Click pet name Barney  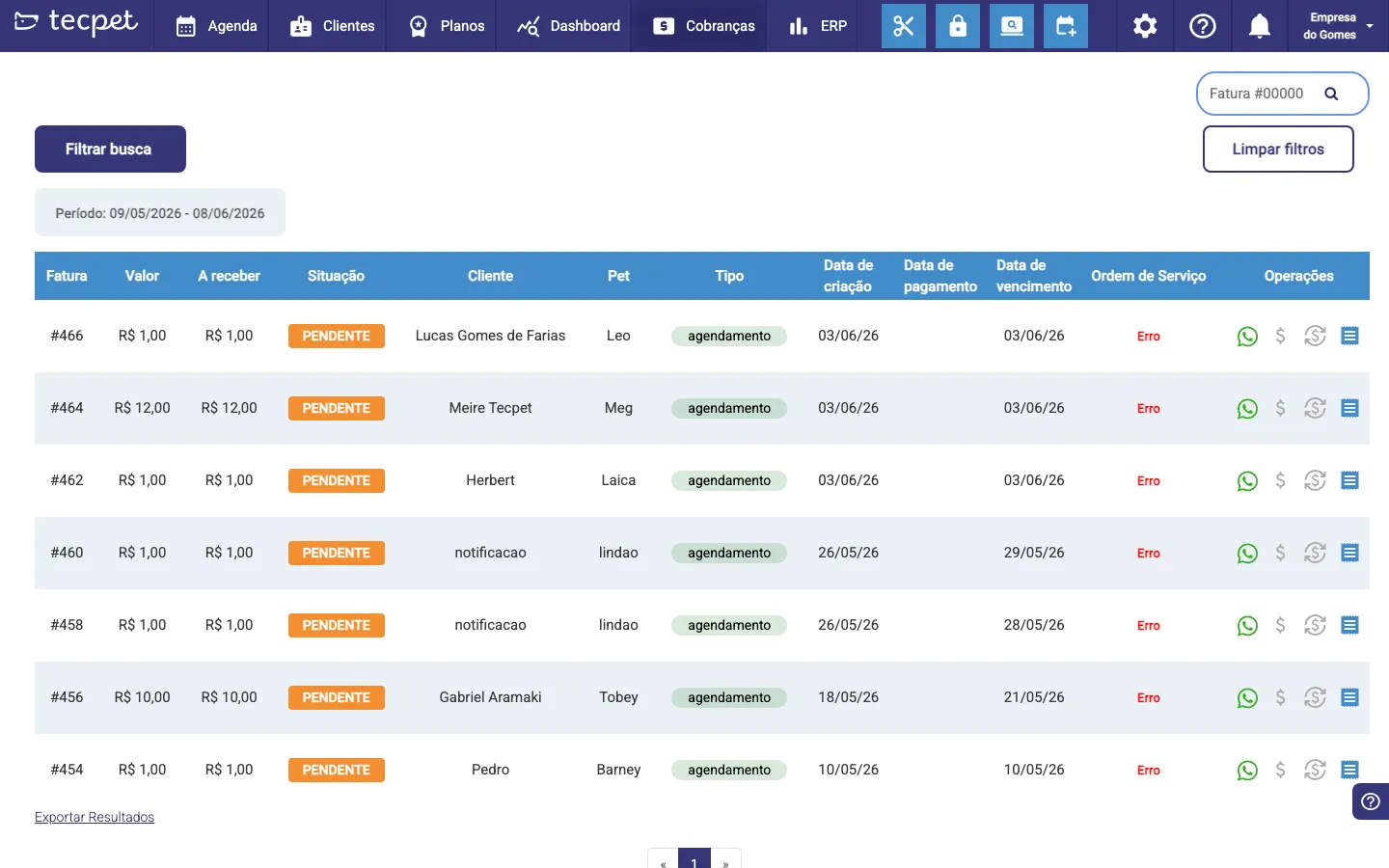coord(618,770)
